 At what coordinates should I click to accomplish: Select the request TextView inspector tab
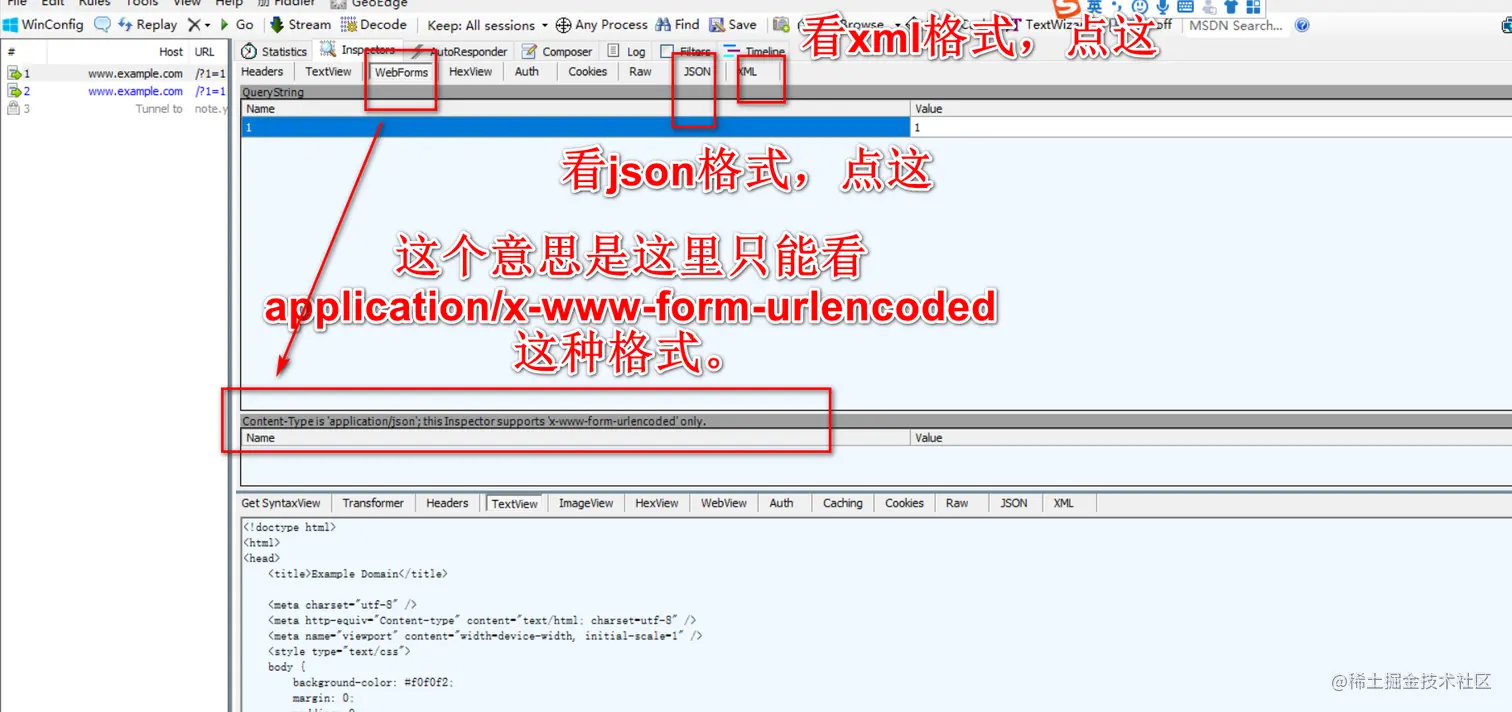[329, 72]
